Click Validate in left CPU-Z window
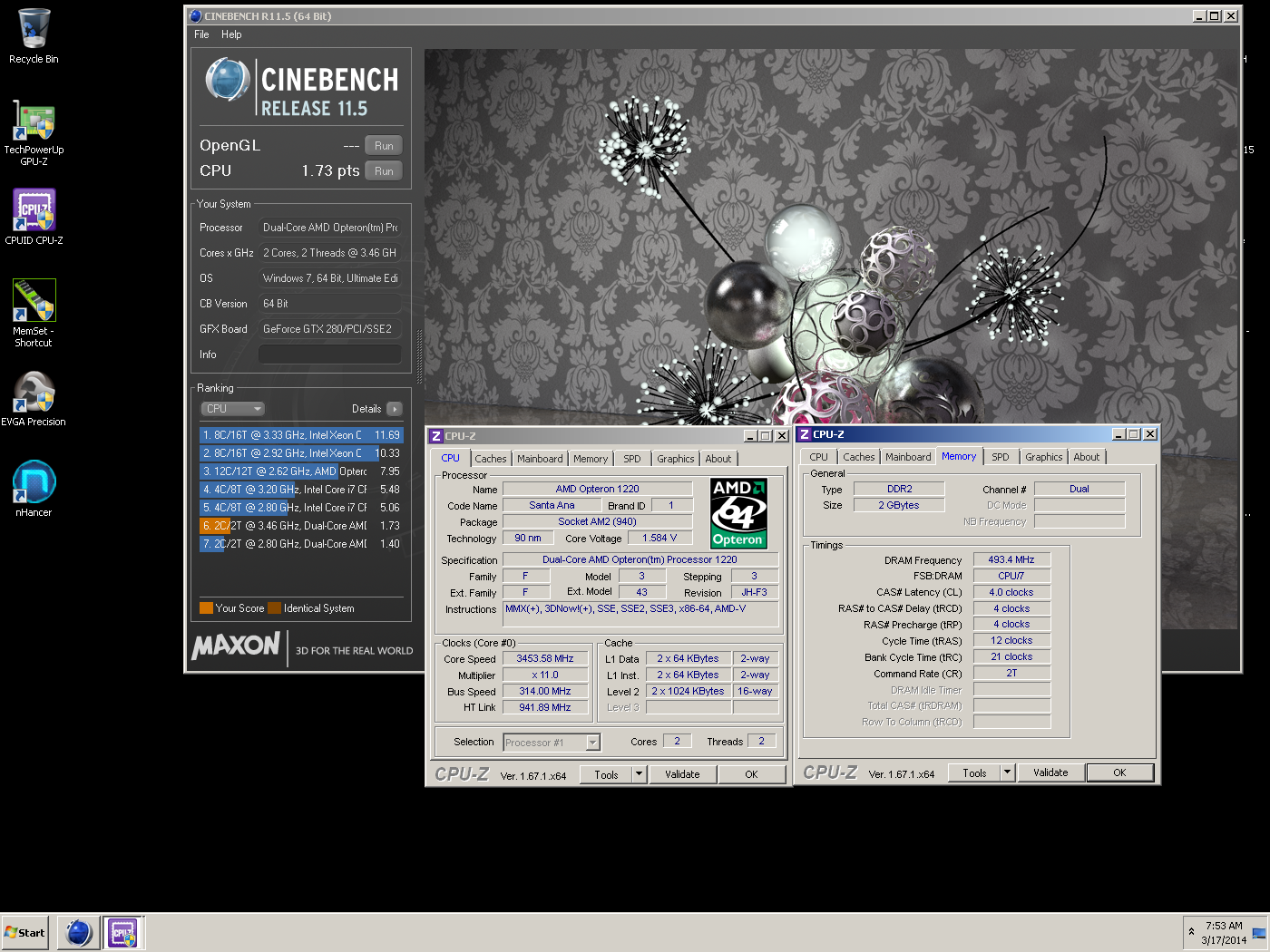This screenshot has width=1270, height=952. coord(682,774)
